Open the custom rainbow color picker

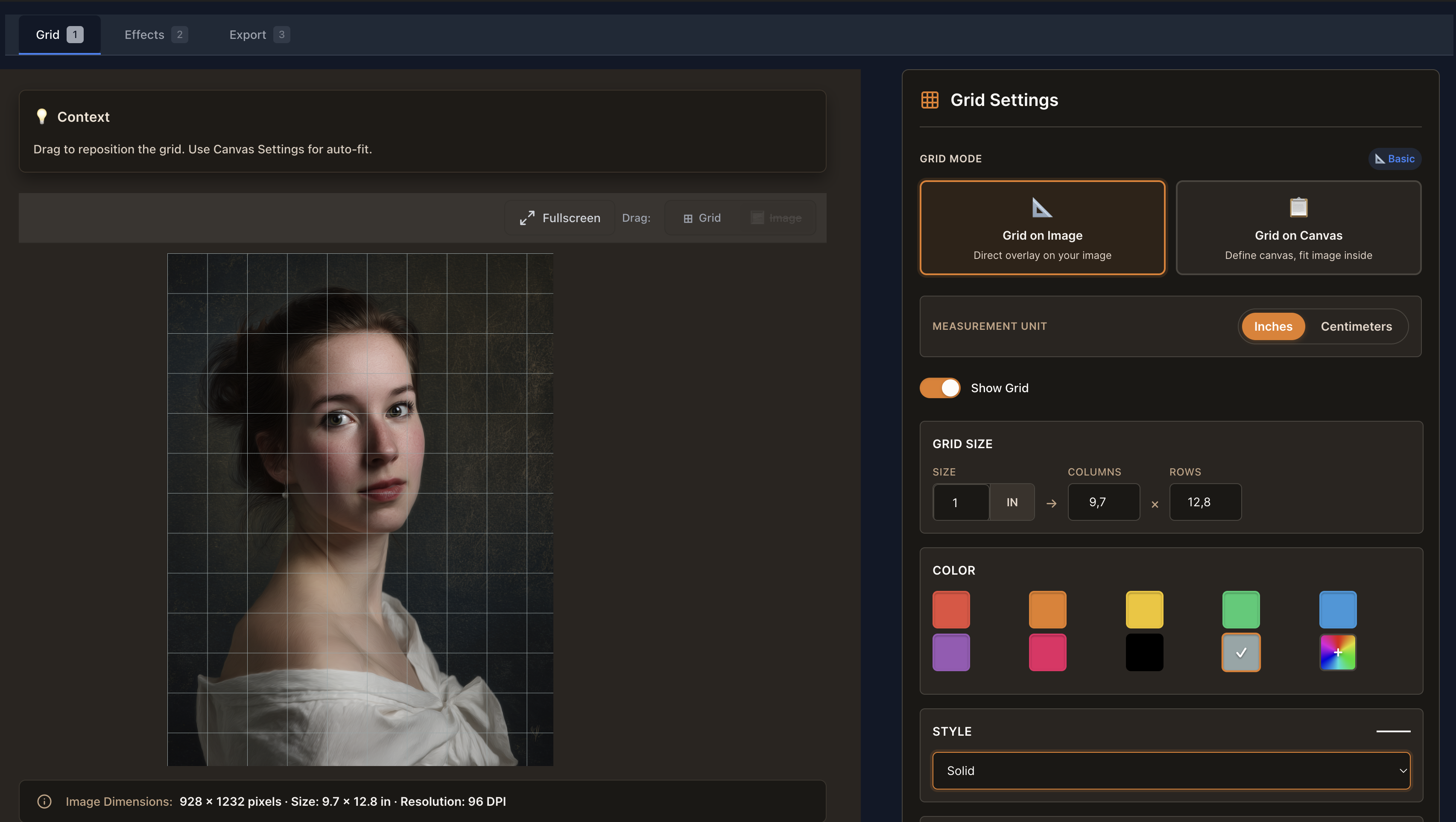pos(1337,652)
